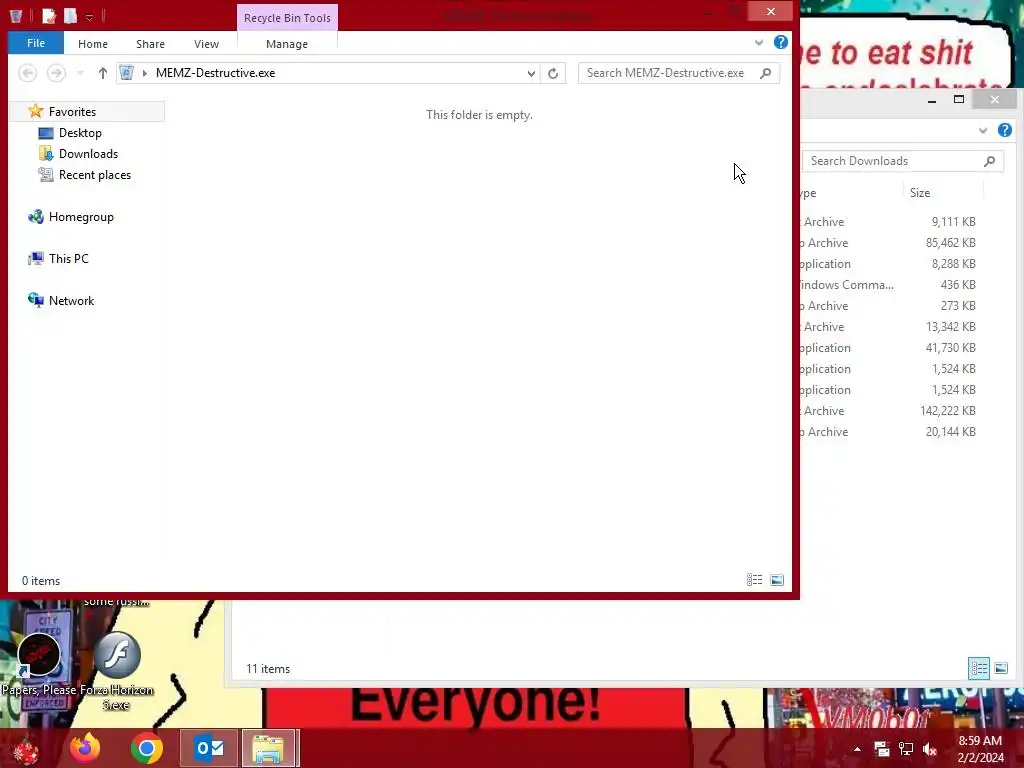Viewport: 1024px width, 768px height.
Task: Click the 11 items status text
Action: 268,669
